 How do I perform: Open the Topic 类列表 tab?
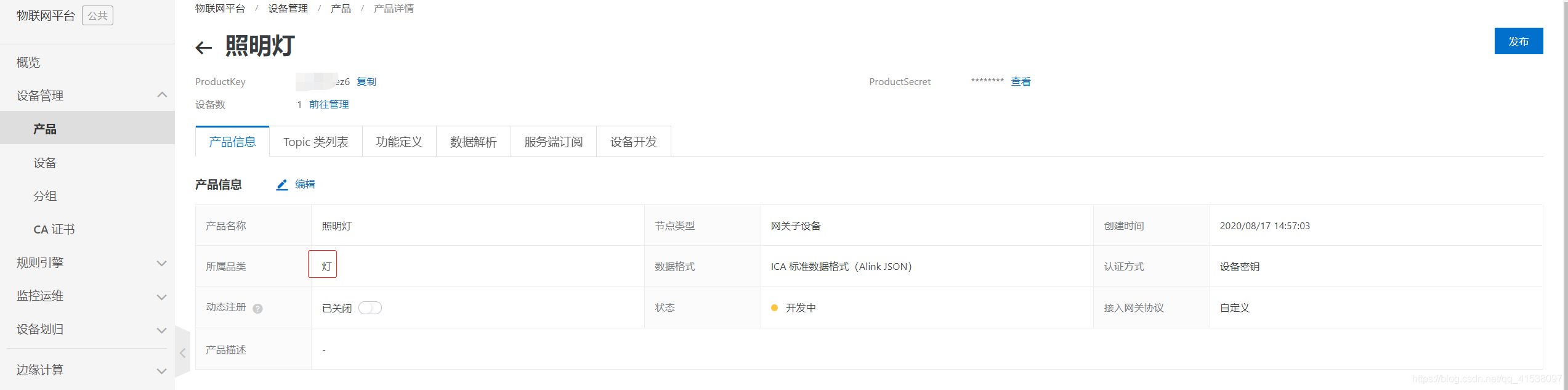click(316, 142)
